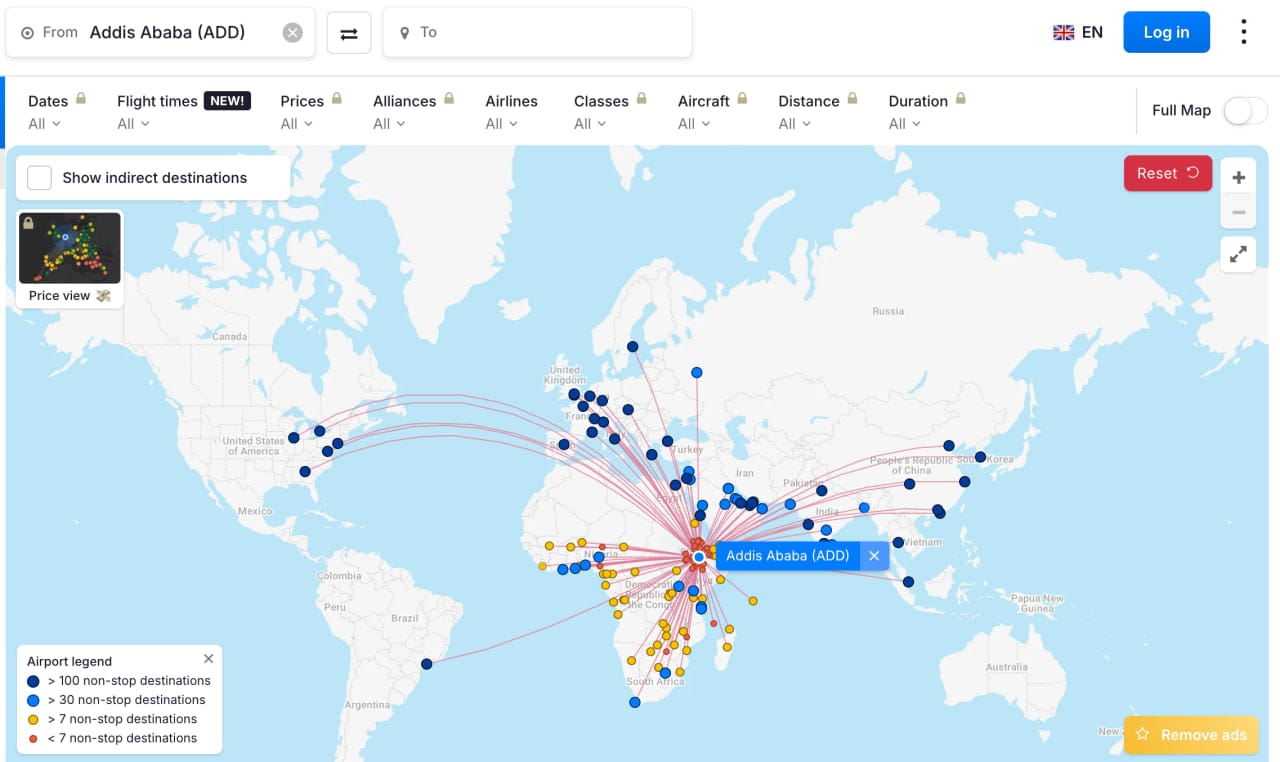The width and height of the screenshot is (1280, 762).
Task: Switch to Price view thumbnail
Action: click(70, 257)
